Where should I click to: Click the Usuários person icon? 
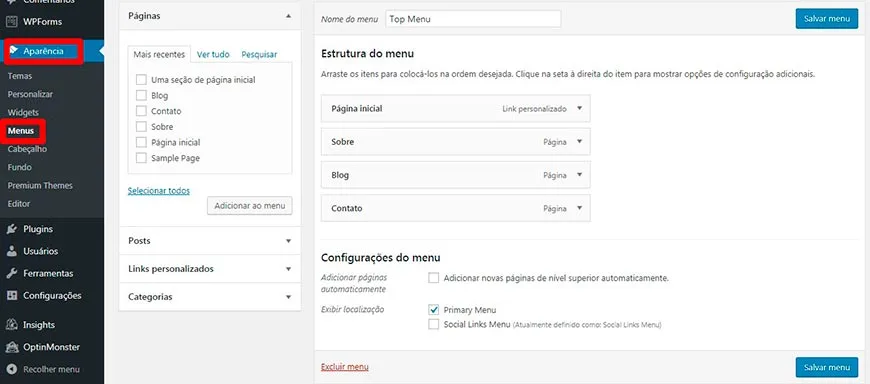pos(12,251)
